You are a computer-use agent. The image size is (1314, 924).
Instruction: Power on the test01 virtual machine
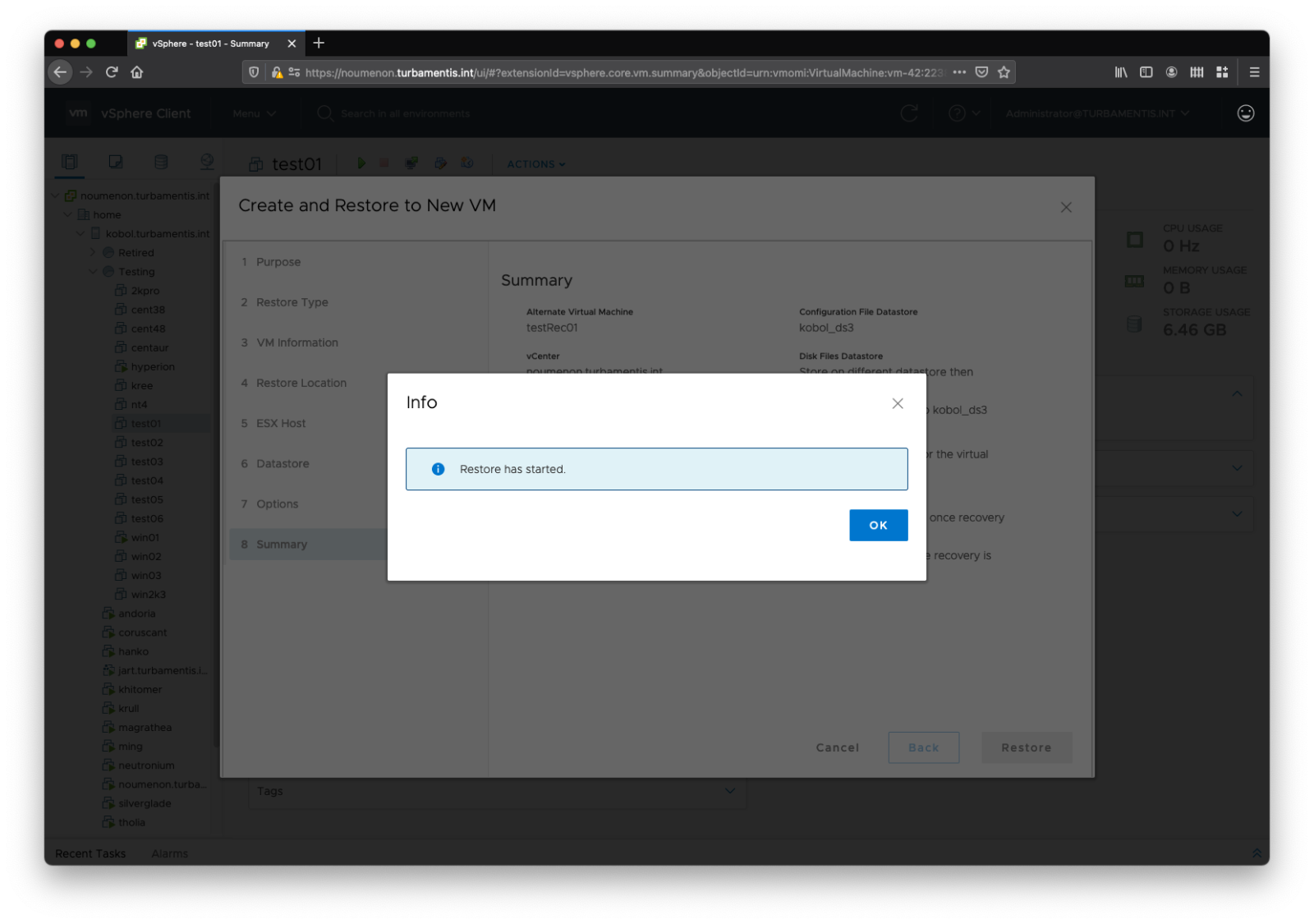click(x=361, y=163)
